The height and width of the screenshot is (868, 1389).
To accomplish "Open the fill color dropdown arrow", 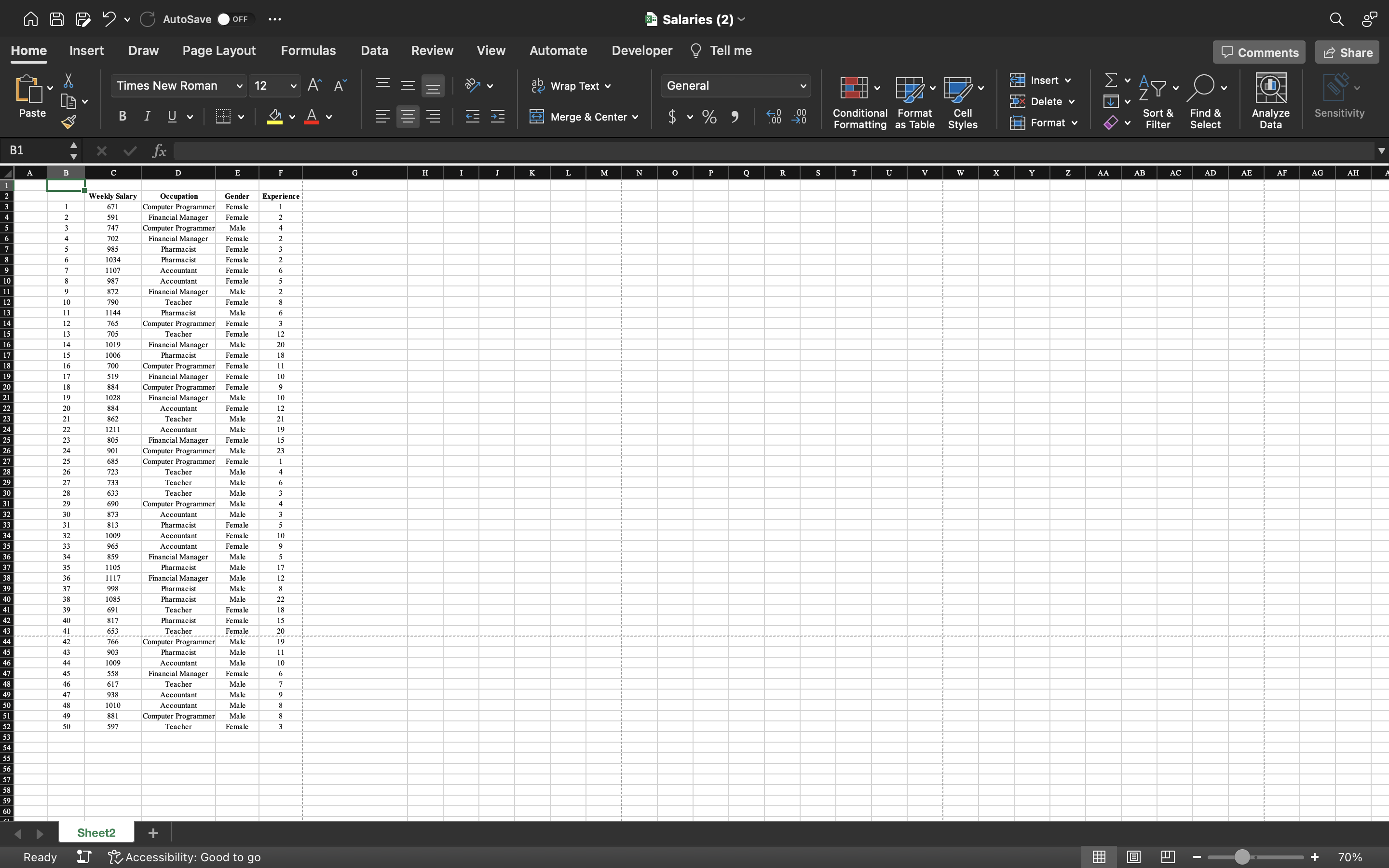I will point(292,117).
